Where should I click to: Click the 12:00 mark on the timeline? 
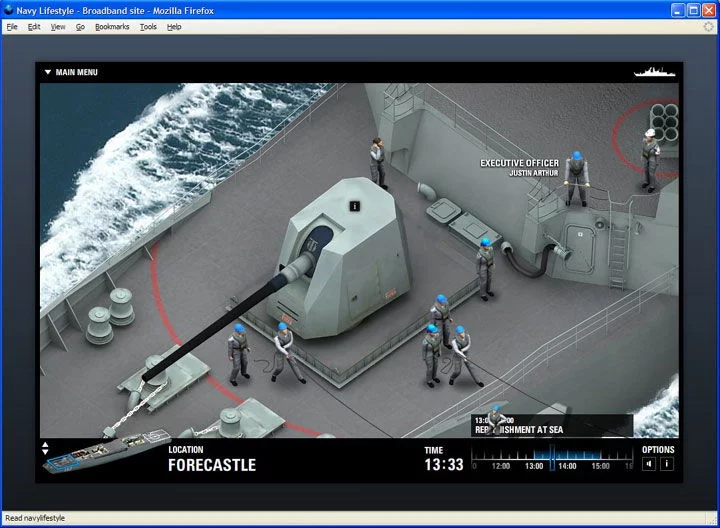[x=500, y=466]
